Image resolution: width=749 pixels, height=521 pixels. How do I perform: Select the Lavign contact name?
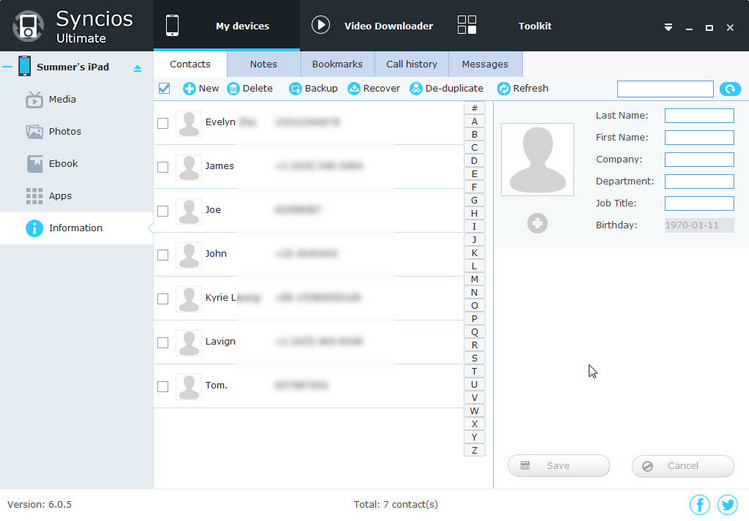coord(220,342)
